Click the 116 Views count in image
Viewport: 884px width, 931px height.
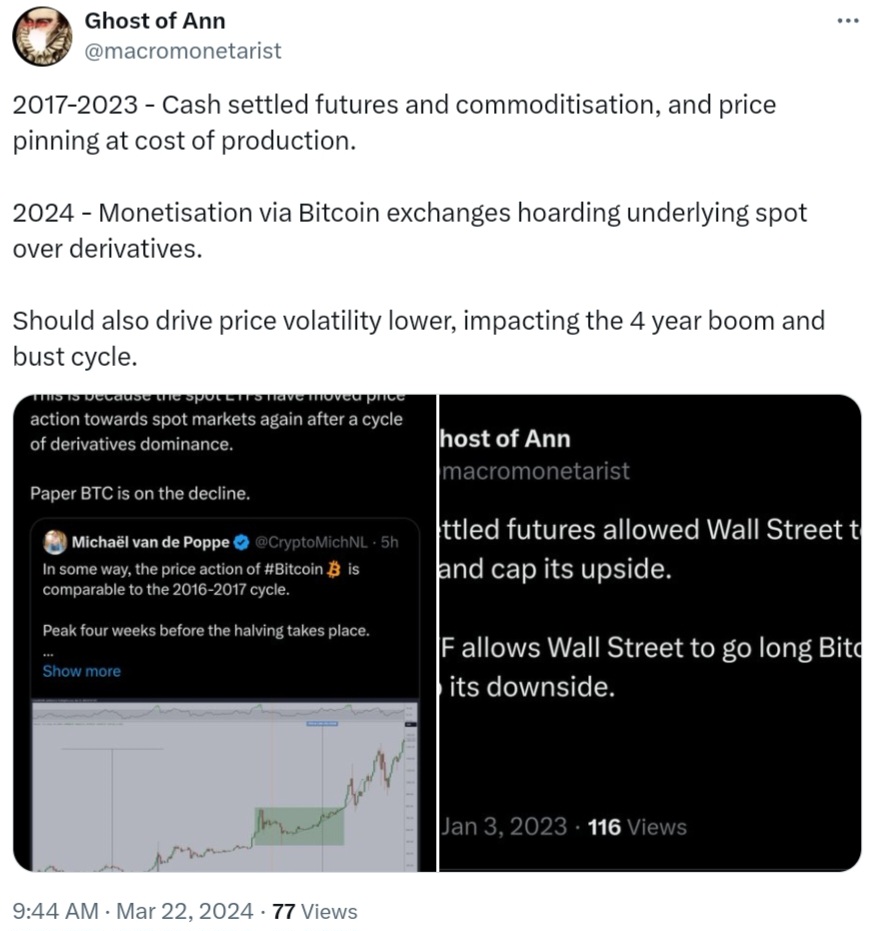pos(637,827)
